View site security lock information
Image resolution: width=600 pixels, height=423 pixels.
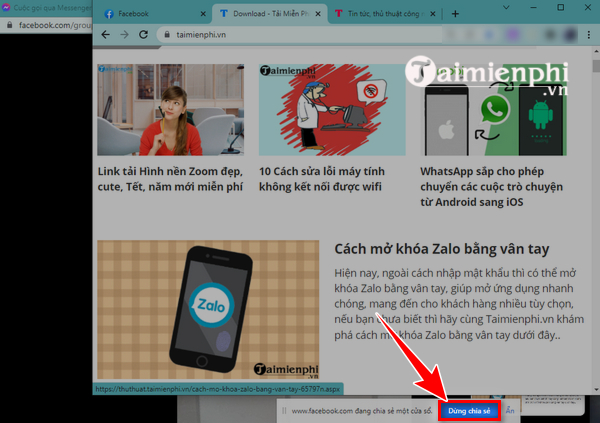tap(167, 34)
